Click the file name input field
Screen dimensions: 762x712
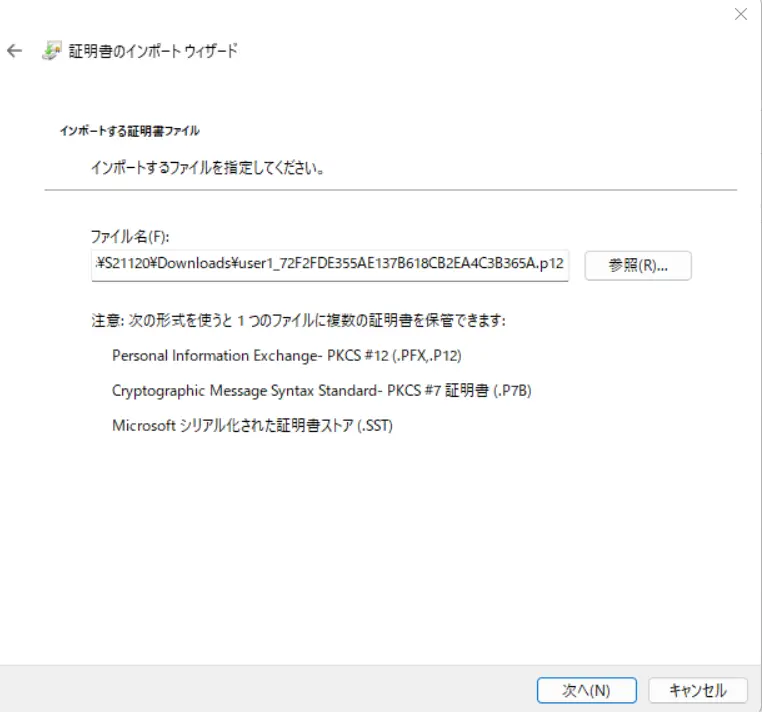pos(330,265)
